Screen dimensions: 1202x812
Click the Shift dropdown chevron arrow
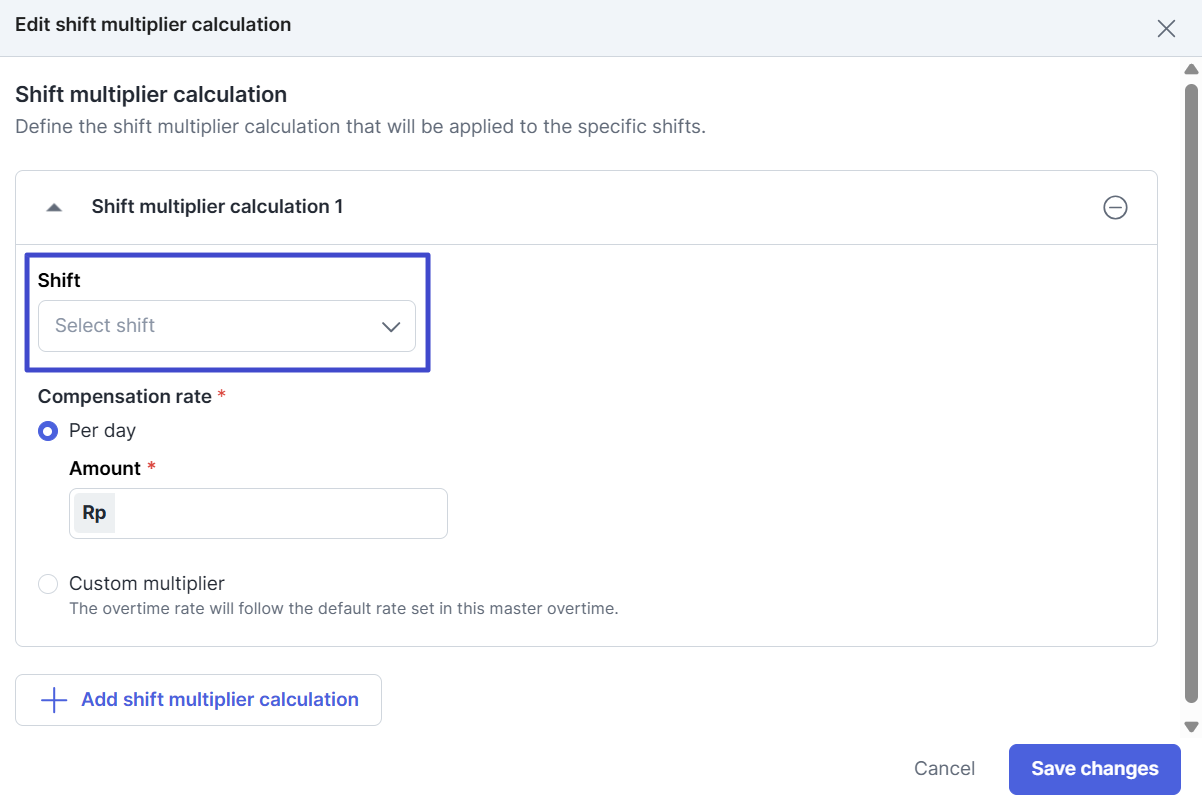click(391, 327)
